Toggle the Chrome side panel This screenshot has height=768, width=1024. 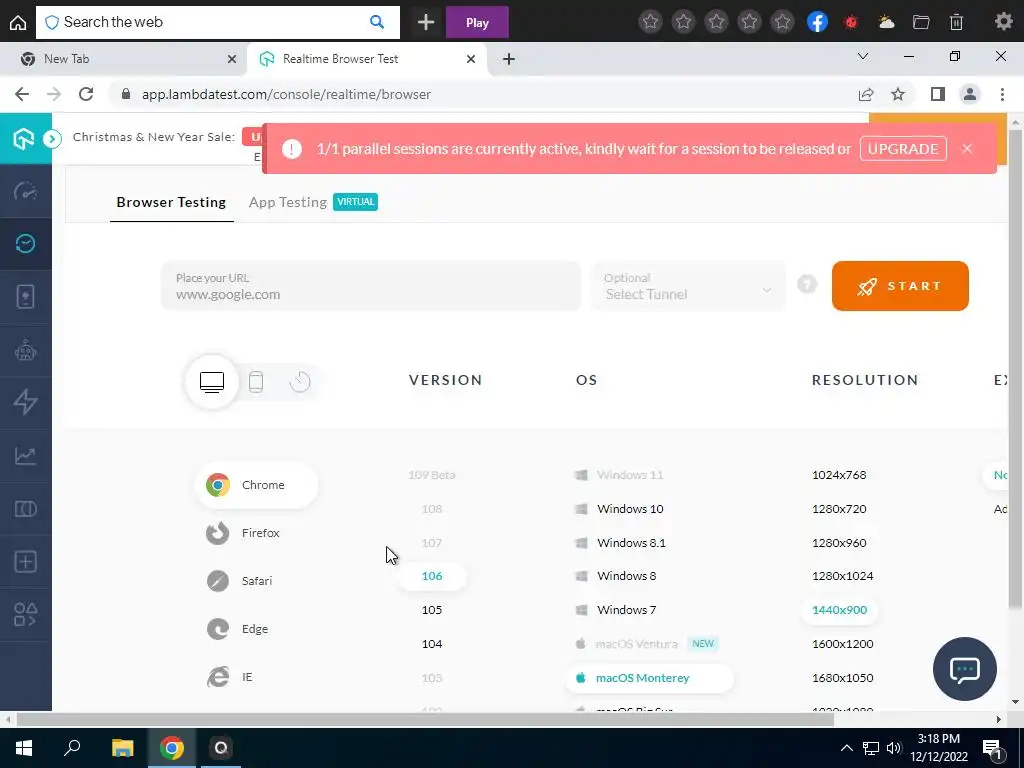click(938, 94)
